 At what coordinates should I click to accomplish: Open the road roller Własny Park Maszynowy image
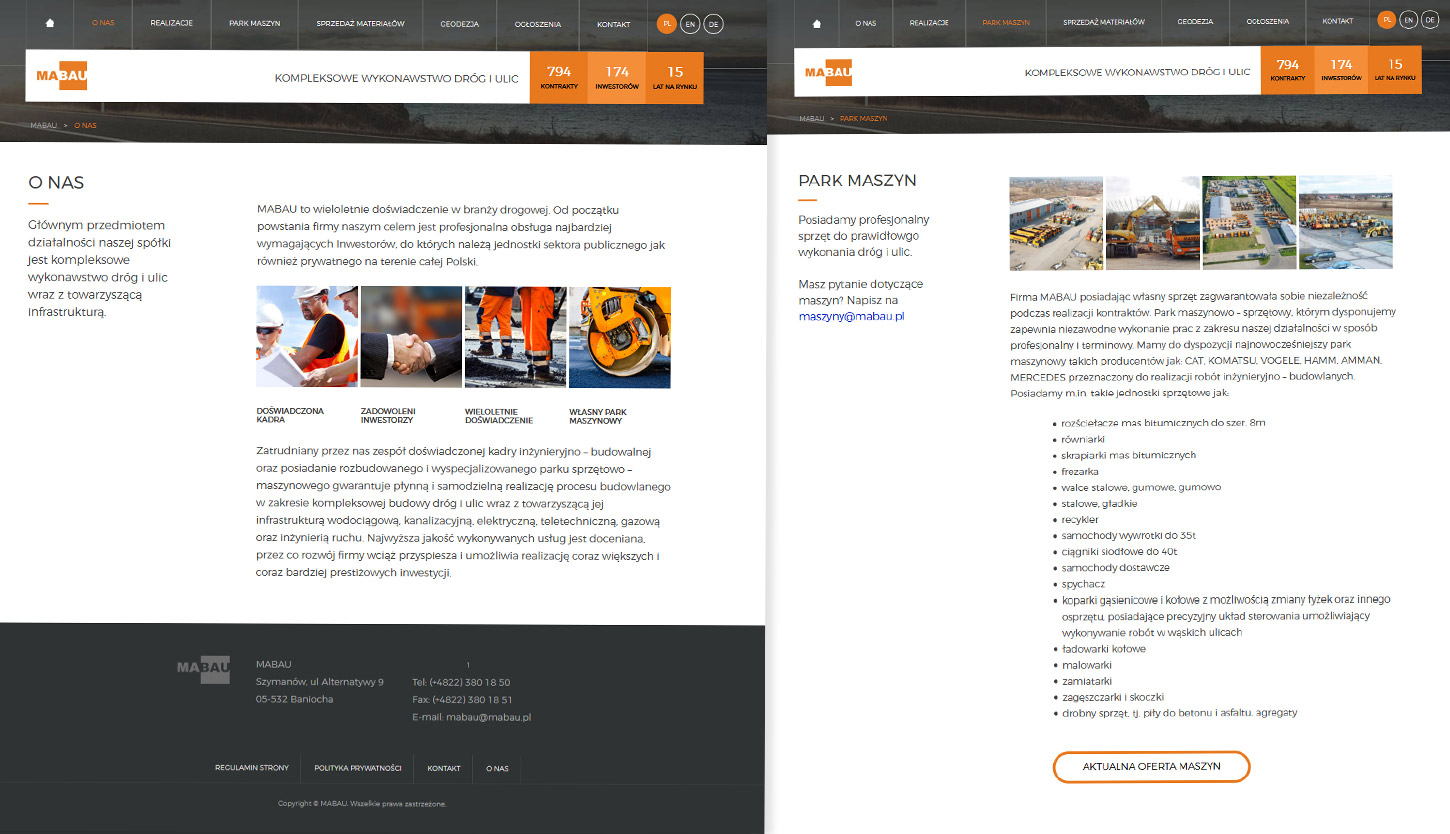tap(619, 337)
